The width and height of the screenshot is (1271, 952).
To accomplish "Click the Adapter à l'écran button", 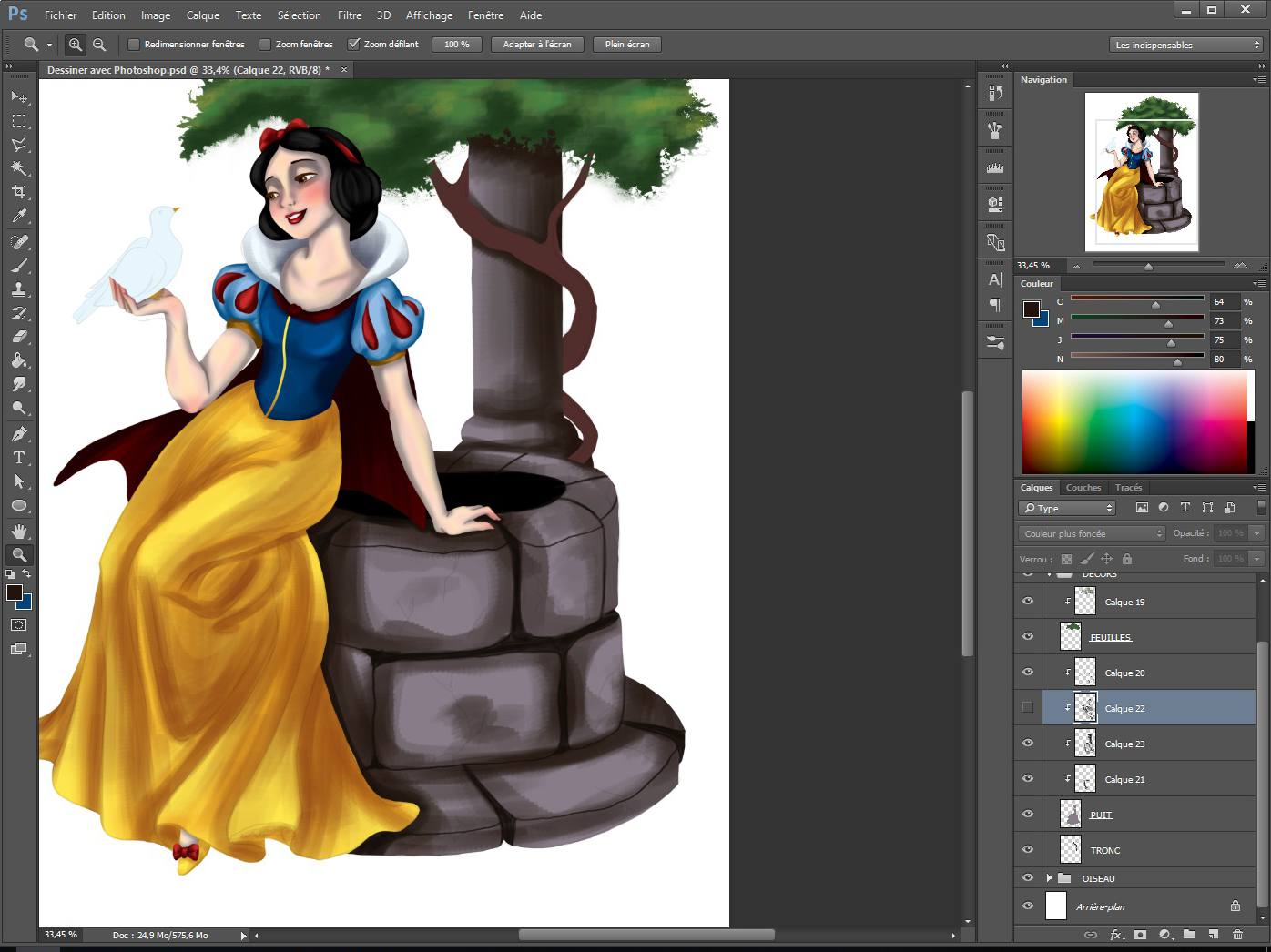I will click(536, 44).
